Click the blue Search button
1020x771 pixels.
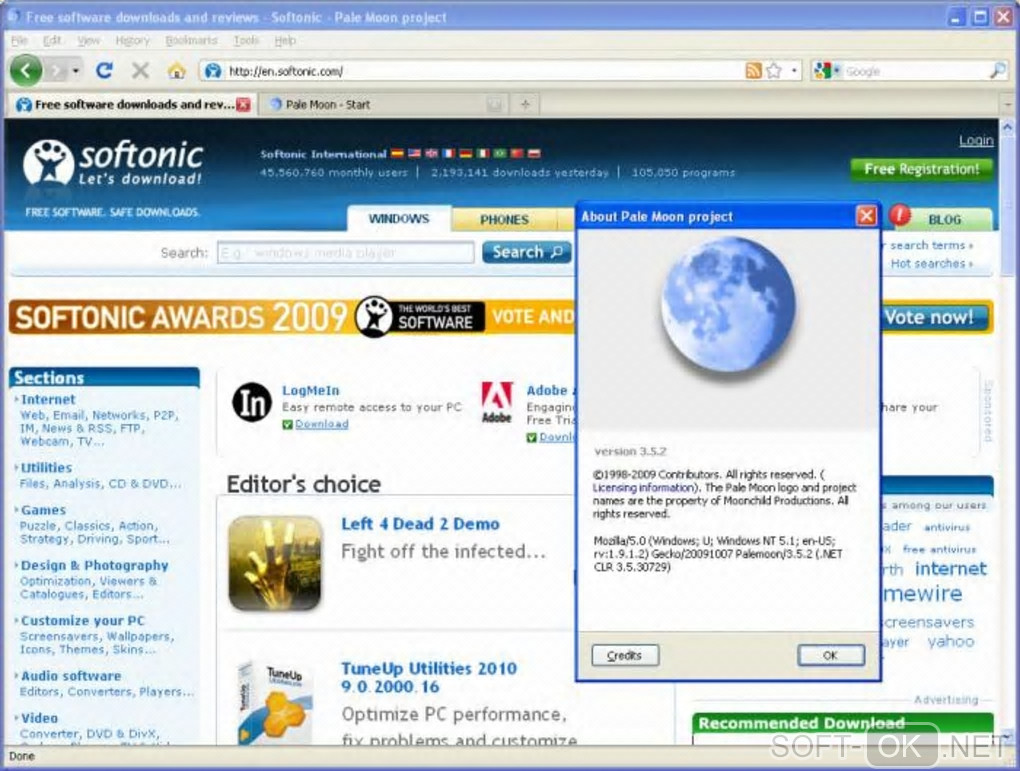click(527, 252)
